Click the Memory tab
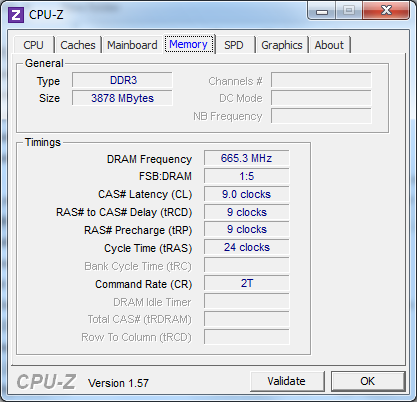This screenshot has width=417, height=402. [x=188, y=44]
